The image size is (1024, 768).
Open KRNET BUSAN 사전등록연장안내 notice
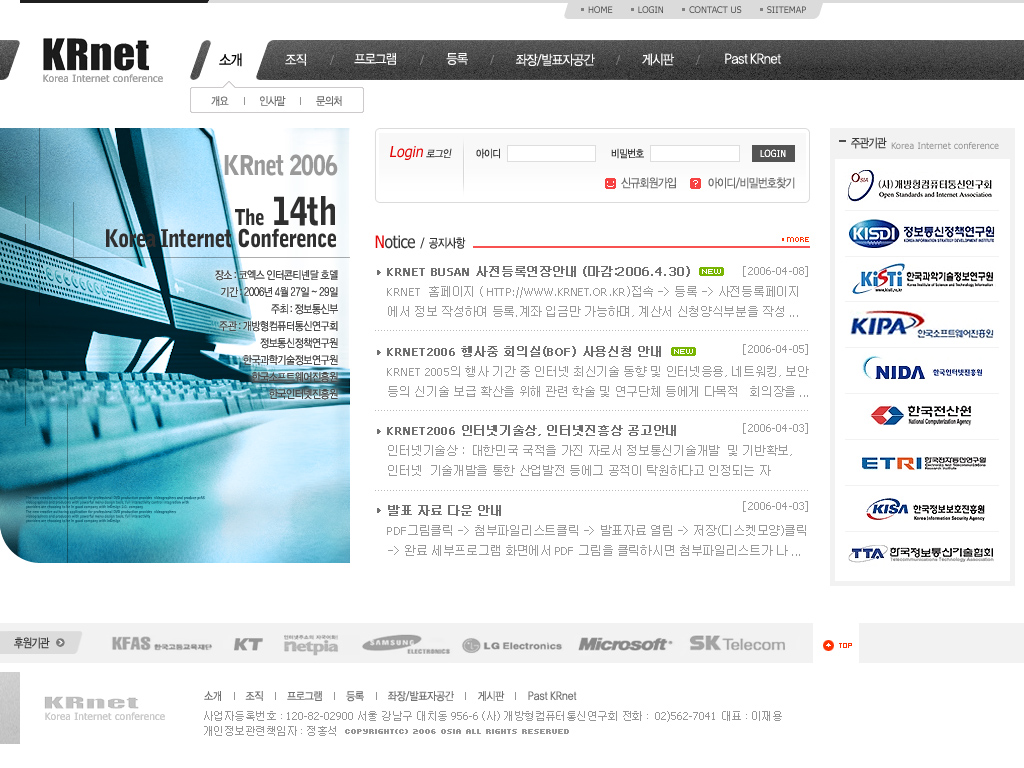tap(538, 271)
